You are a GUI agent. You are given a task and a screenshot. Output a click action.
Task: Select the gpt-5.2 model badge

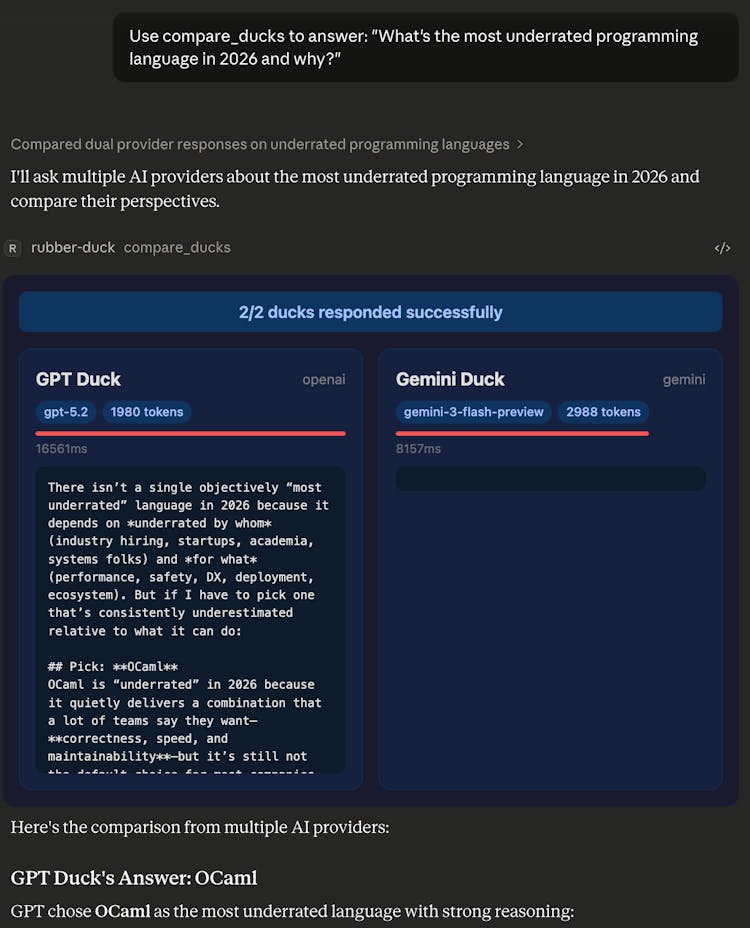pos(65,412)
